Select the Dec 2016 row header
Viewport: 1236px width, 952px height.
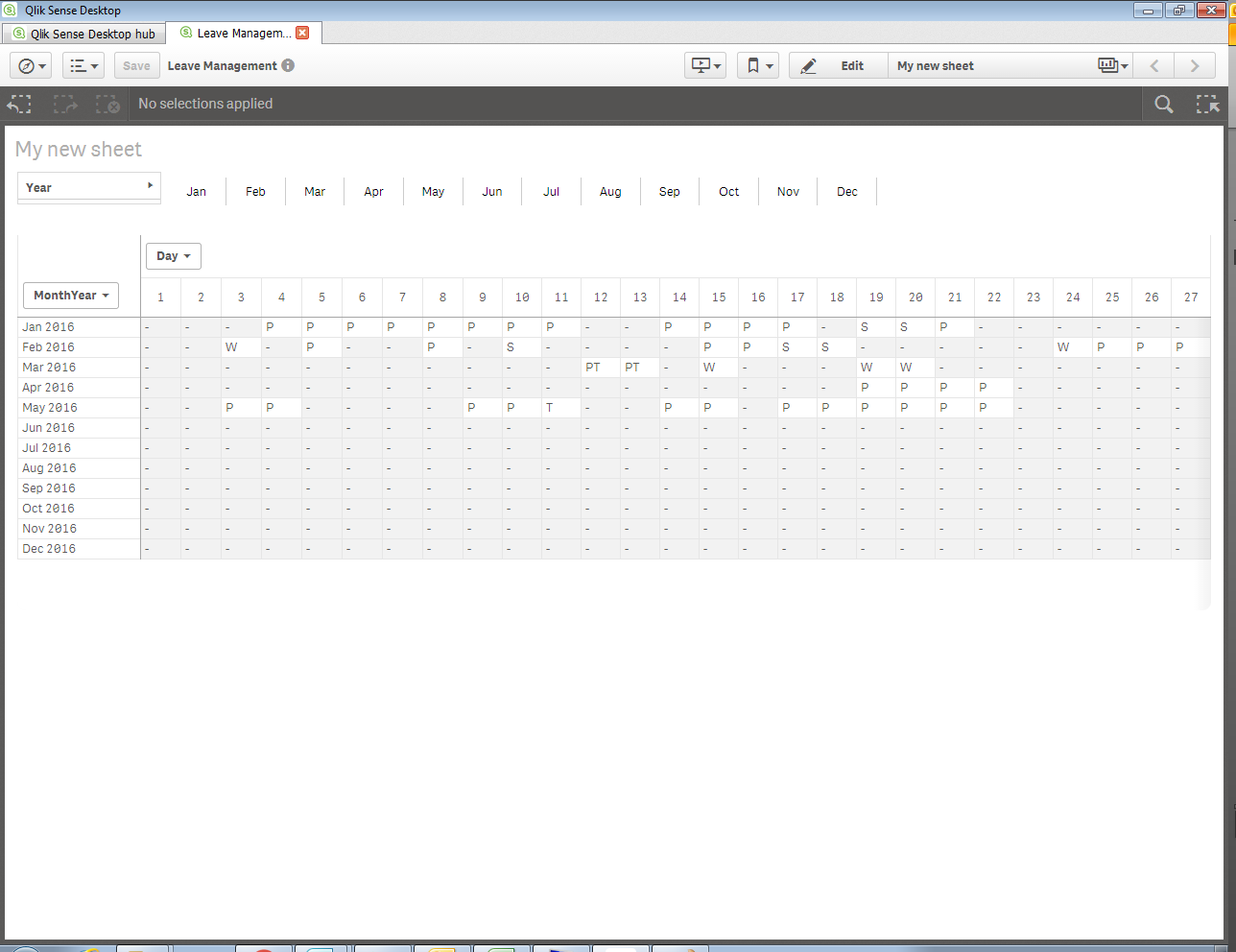pos(79,549)
